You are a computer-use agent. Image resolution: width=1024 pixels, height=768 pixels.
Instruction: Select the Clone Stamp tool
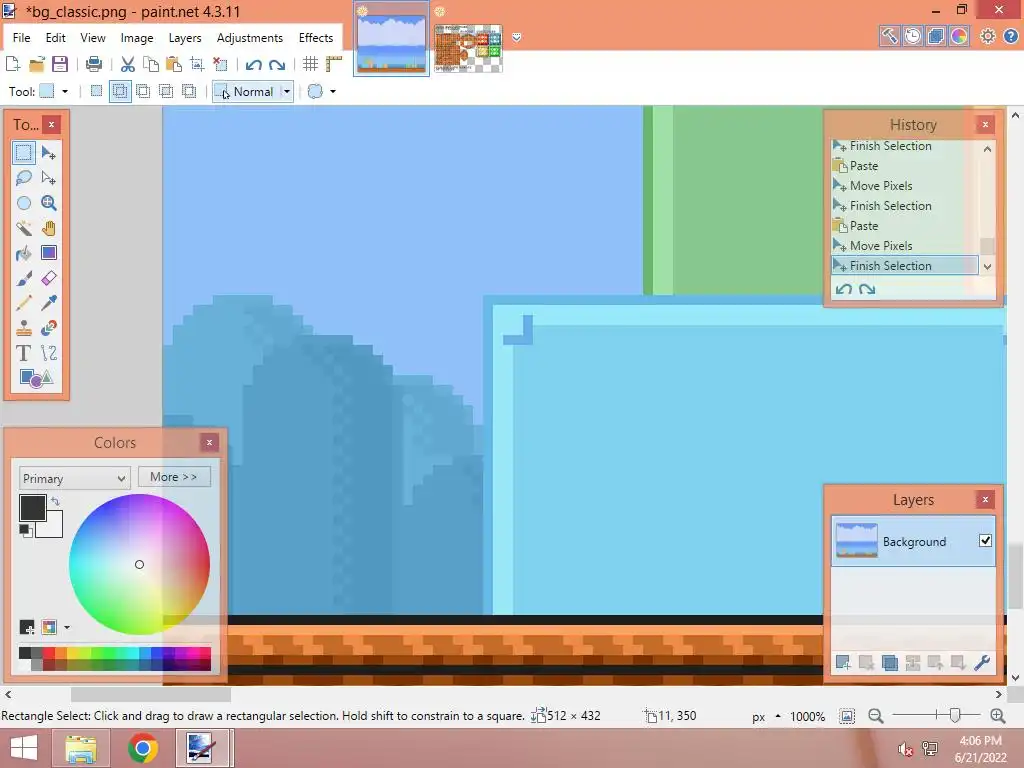click(24, 328)
